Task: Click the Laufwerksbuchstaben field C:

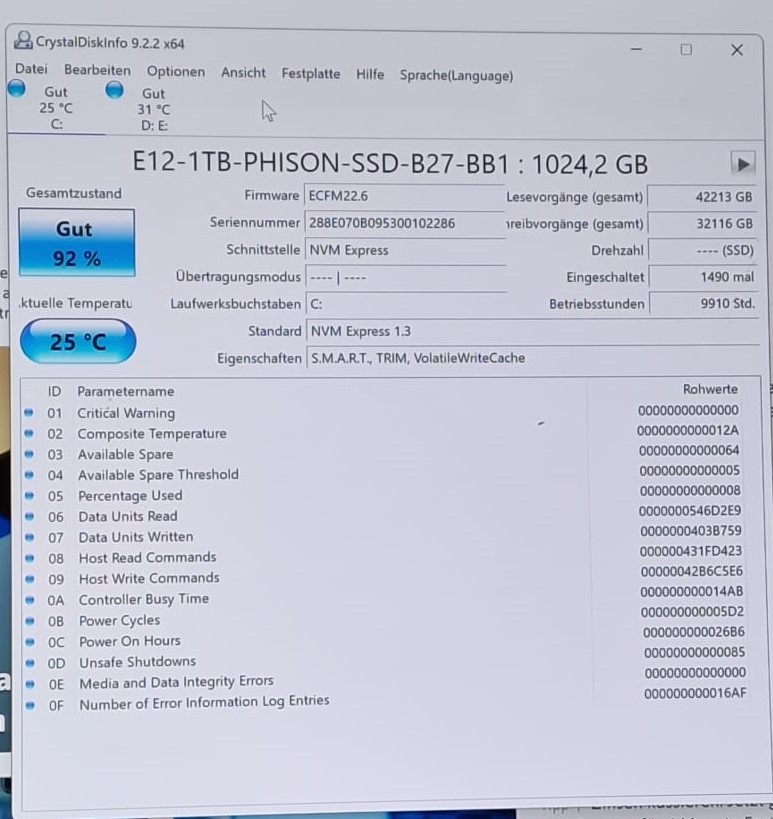Action: (405, 304)
